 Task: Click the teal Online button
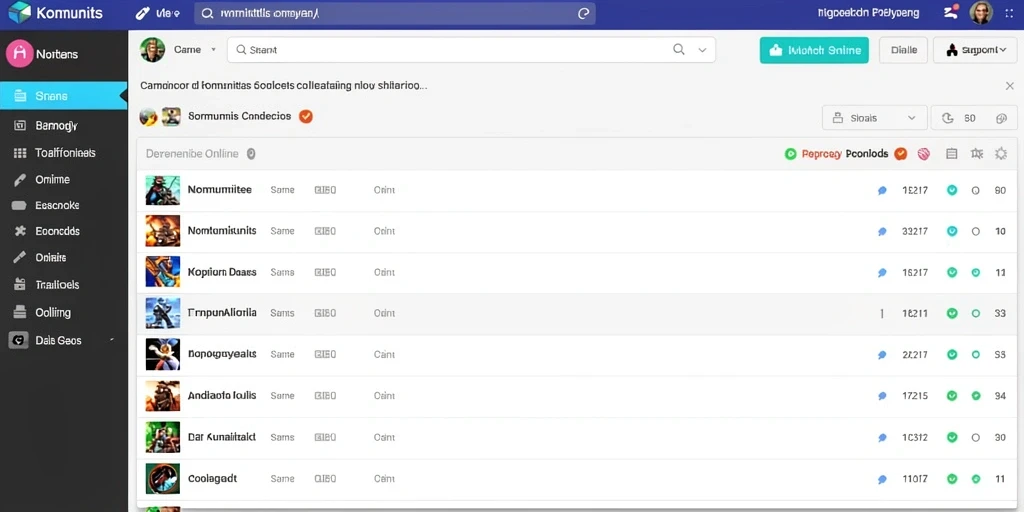tap(814, 50)
